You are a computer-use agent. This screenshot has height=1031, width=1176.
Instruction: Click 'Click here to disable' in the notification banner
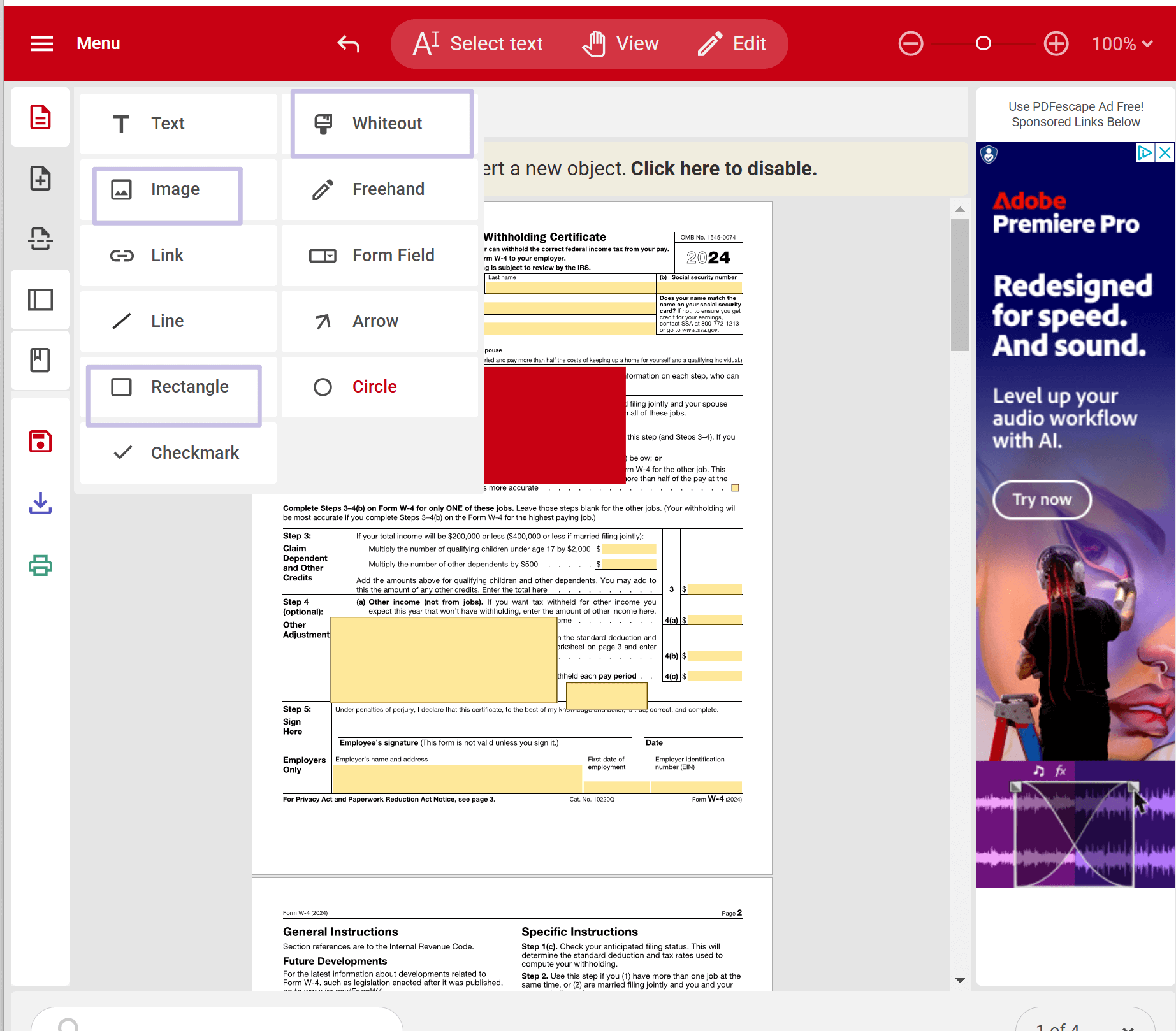[722, 168]
